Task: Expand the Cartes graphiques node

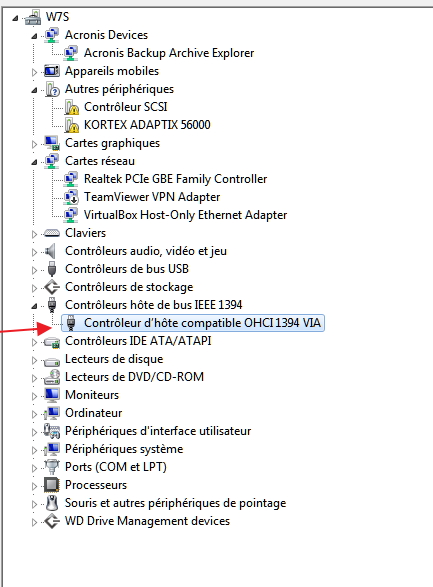Action: (x=34, y=144)
